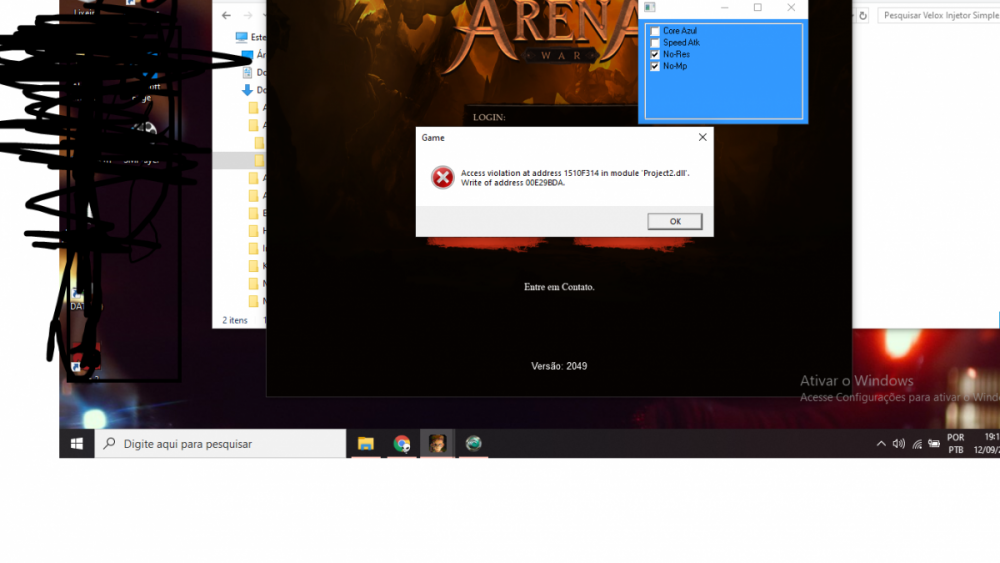Open the POR PTB language switcher

click(955, 444)
